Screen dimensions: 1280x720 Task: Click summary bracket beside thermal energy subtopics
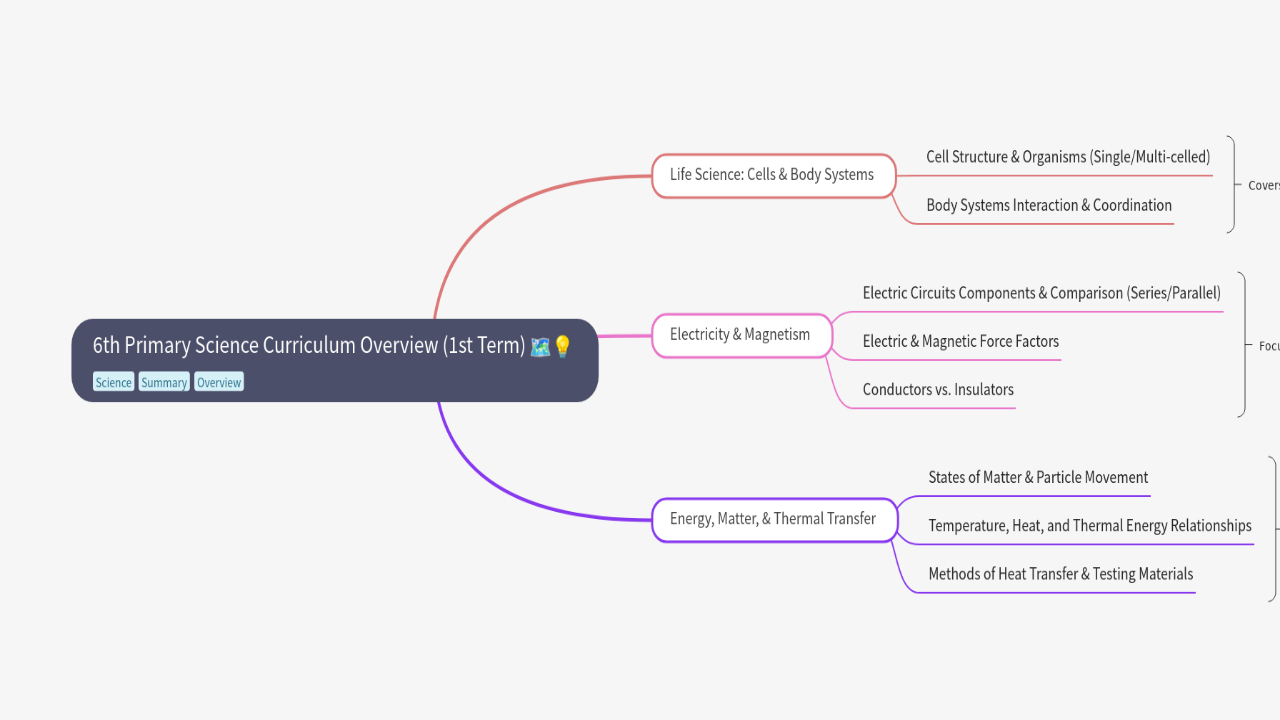[1272, 529]
